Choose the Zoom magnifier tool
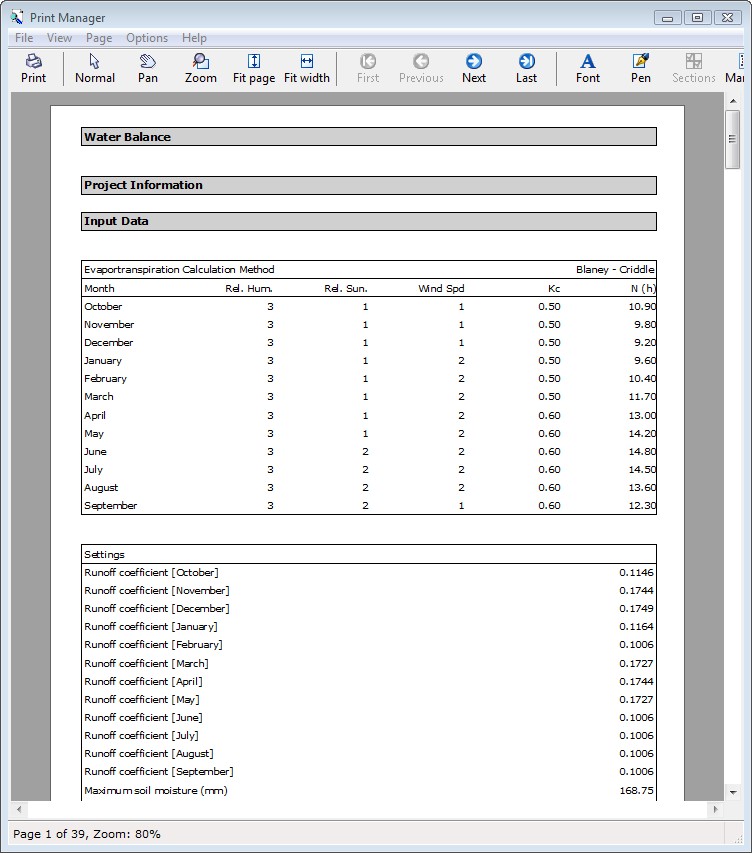 click(x=201, y=68)
